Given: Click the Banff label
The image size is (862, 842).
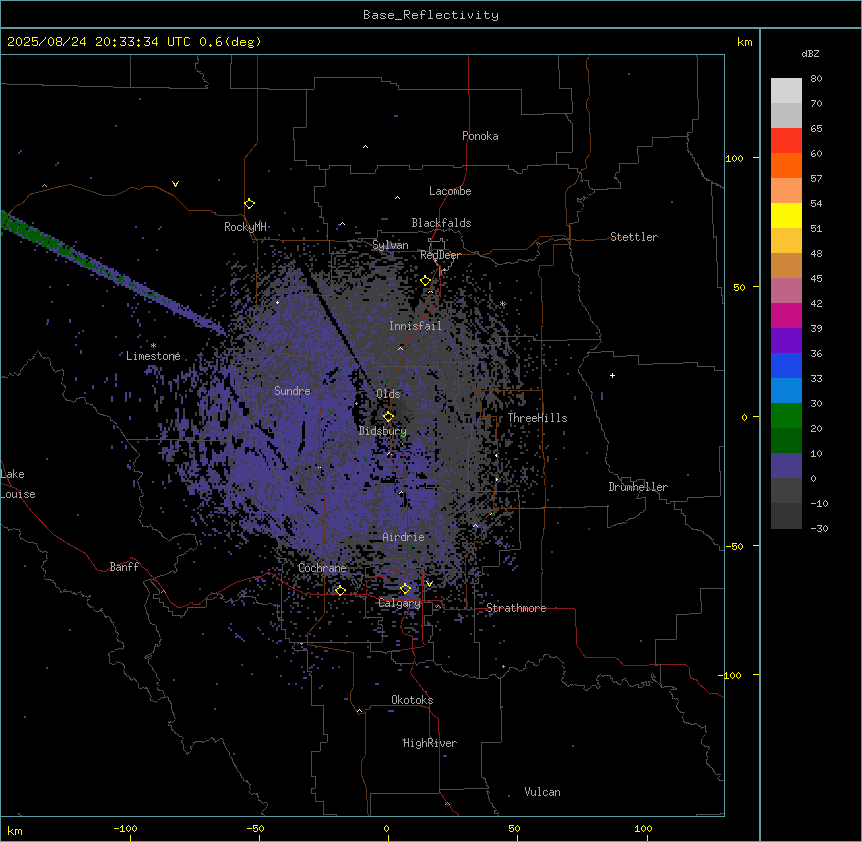Looking at the screenshot, I should click(x=124, y=567).
